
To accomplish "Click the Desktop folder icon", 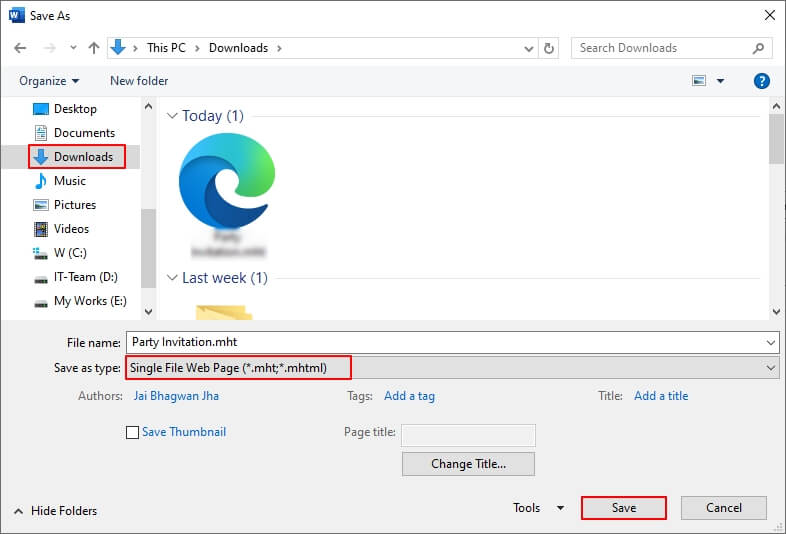I will tap(41, 109).
